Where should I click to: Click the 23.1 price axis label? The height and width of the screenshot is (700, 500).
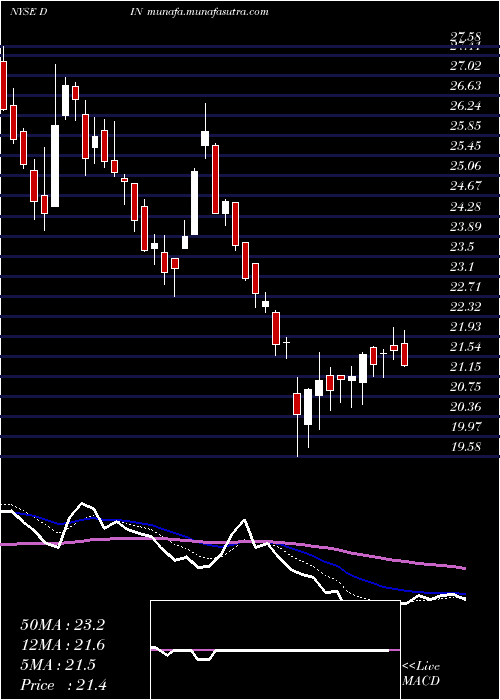point(462,267)
